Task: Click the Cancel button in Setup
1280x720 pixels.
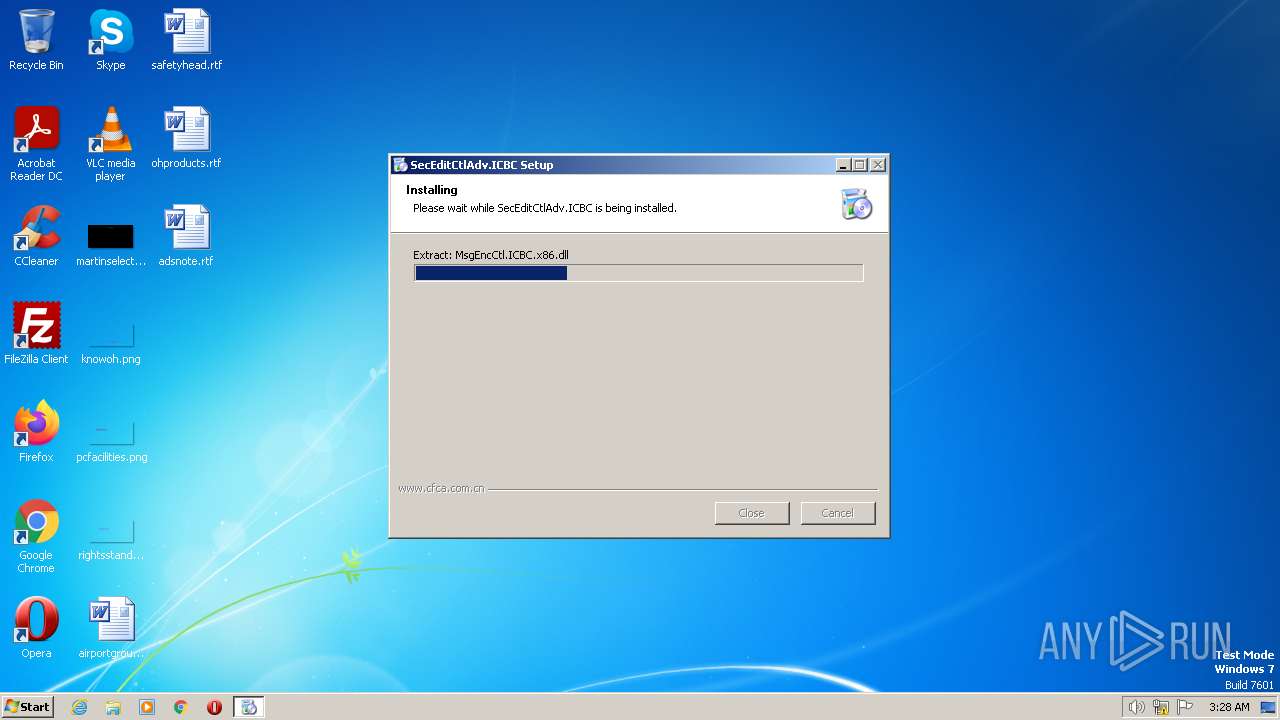Action: point(837,513)
